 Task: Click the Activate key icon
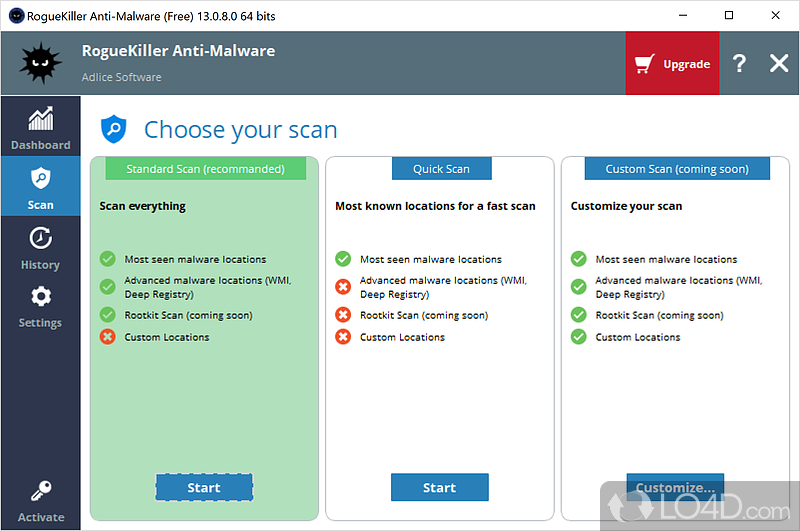point(40,492)
